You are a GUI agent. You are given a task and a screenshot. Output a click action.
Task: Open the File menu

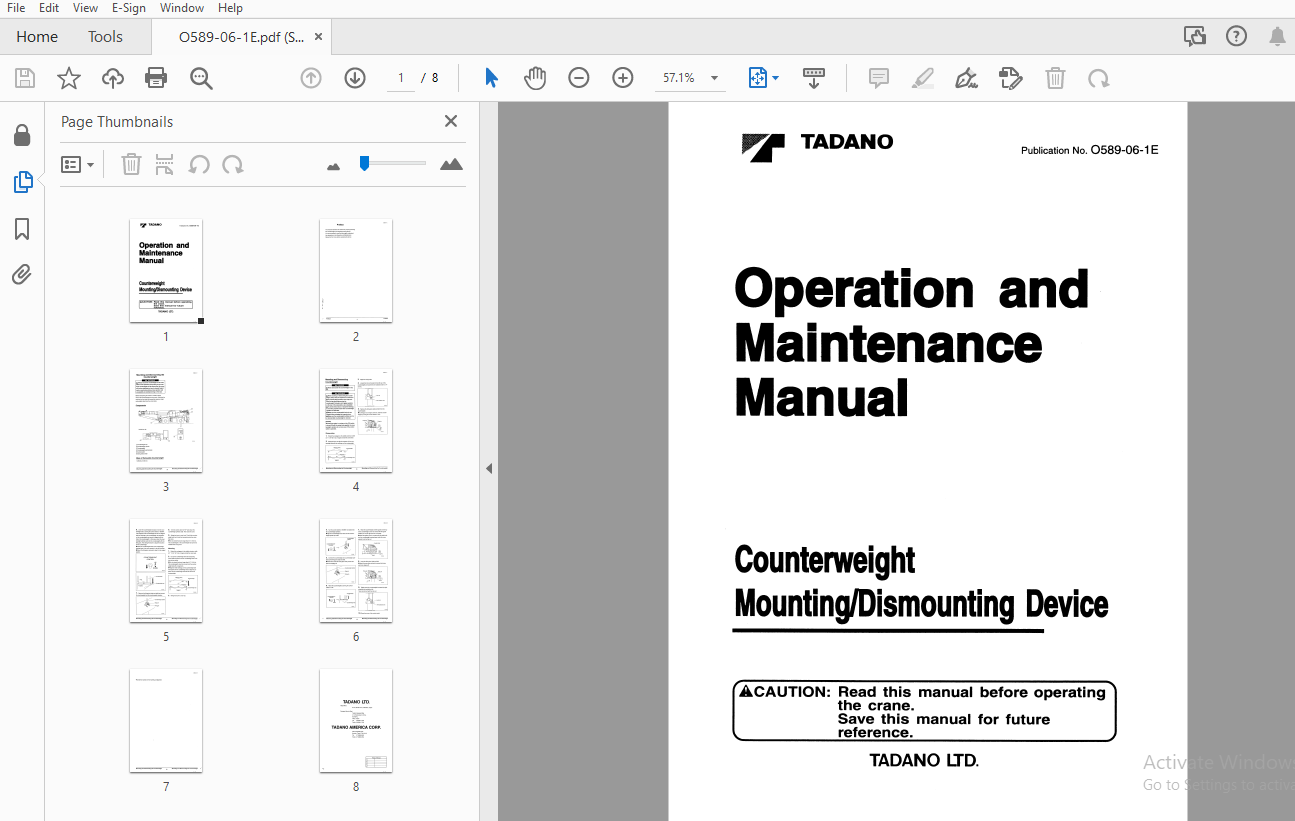pyautogui.click(x=16, y=8)
